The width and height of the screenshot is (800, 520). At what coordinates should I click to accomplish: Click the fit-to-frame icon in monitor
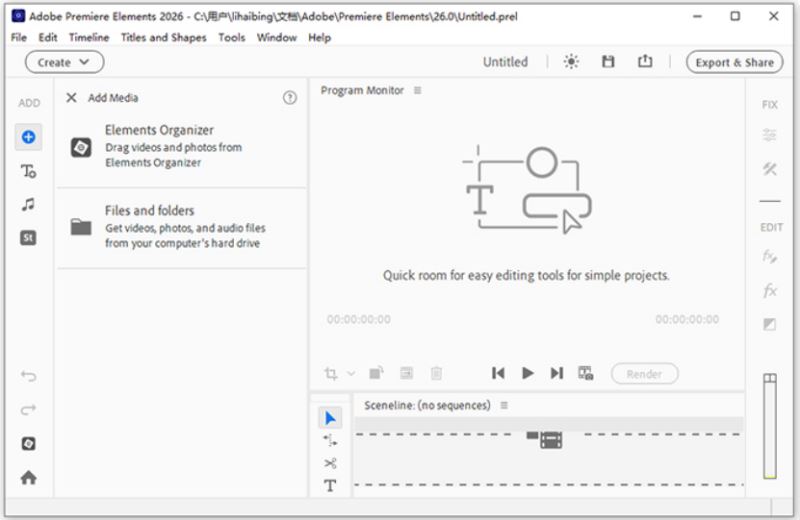tap(406, 373)
